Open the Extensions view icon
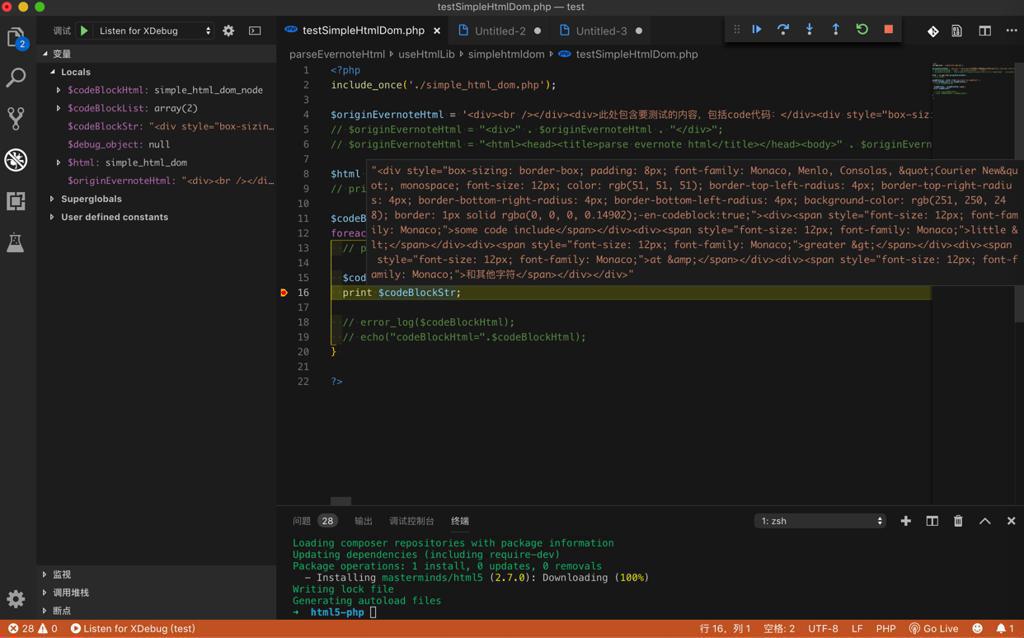This screenshot has width=1024, height=638. coord(16,201)
